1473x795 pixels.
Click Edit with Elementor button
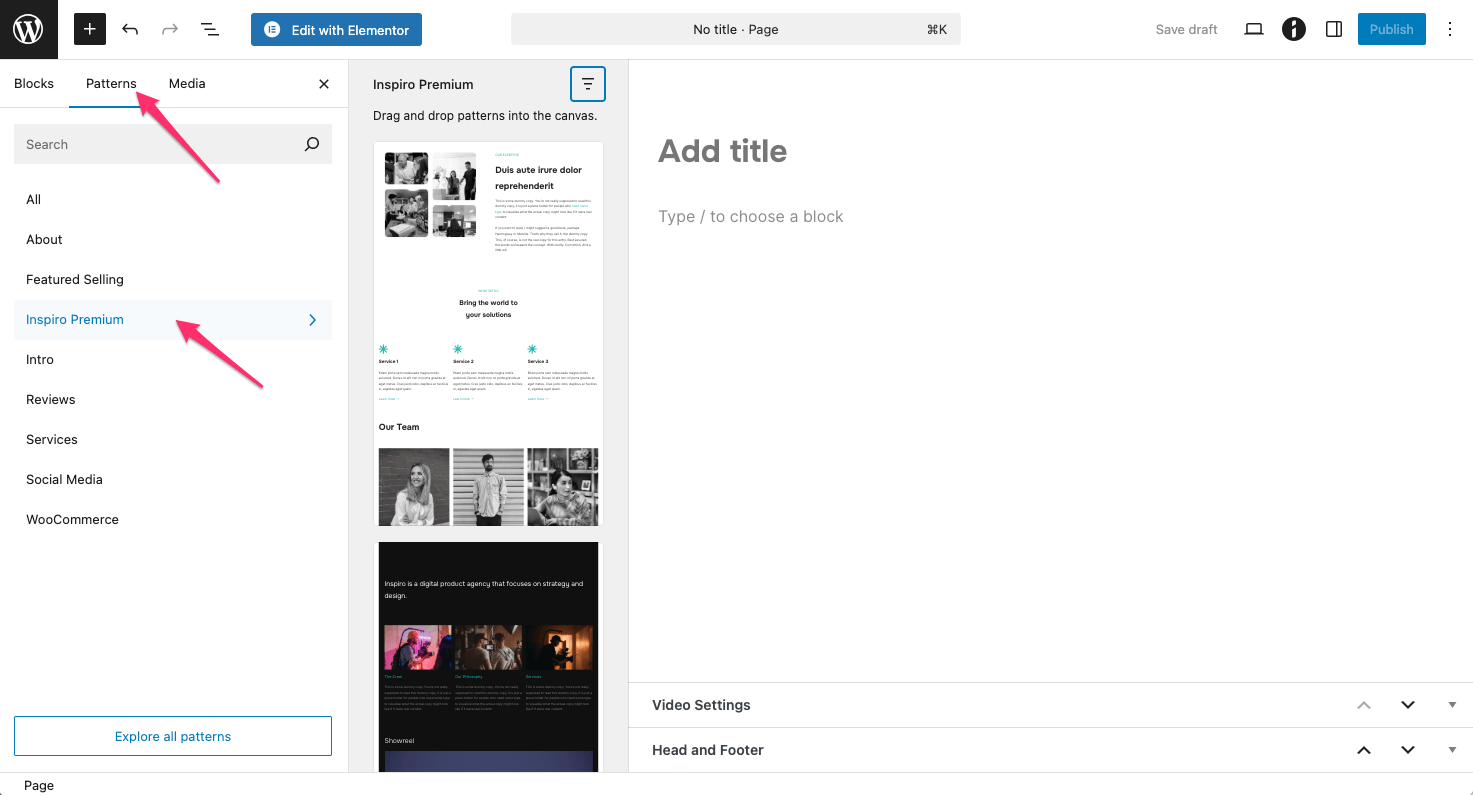tap(336, 30)
